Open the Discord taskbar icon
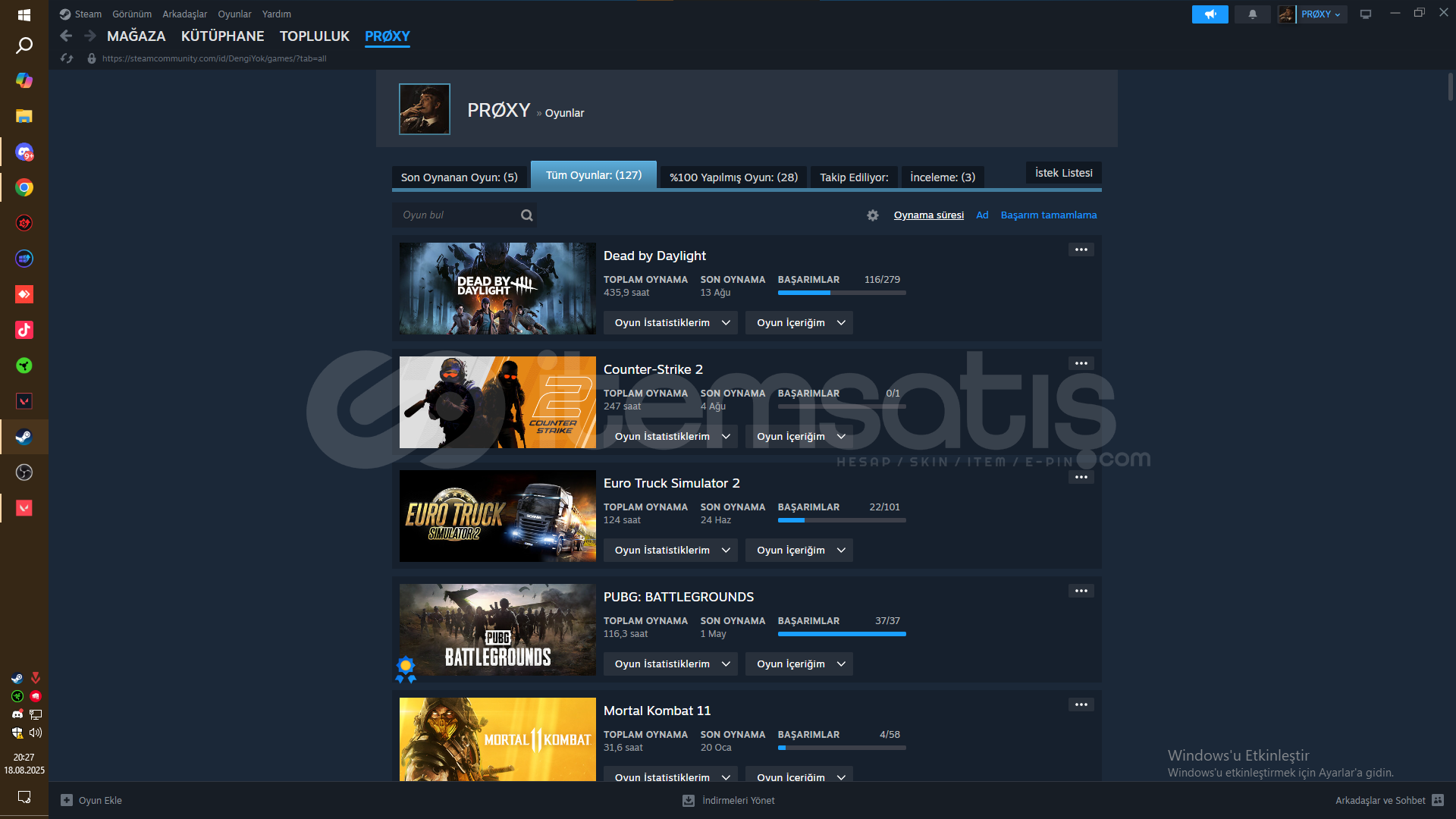 [x=24, y=152]
